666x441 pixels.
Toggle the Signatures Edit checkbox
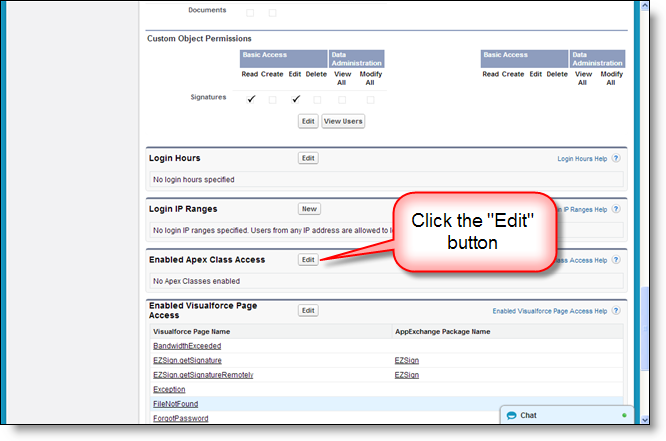pyautogui.click(x=296, y=99)
